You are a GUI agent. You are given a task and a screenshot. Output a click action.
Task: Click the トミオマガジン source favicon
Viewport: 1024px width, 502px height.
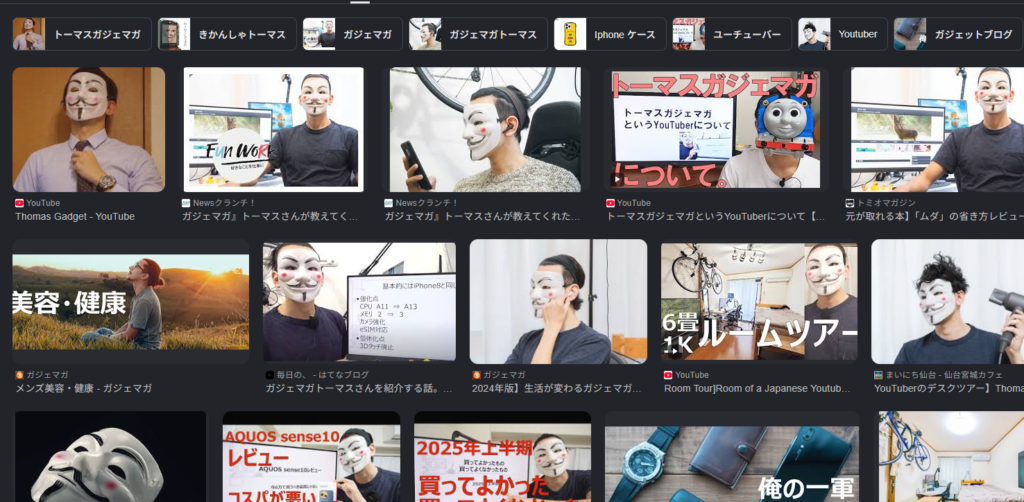coord(849,203)
